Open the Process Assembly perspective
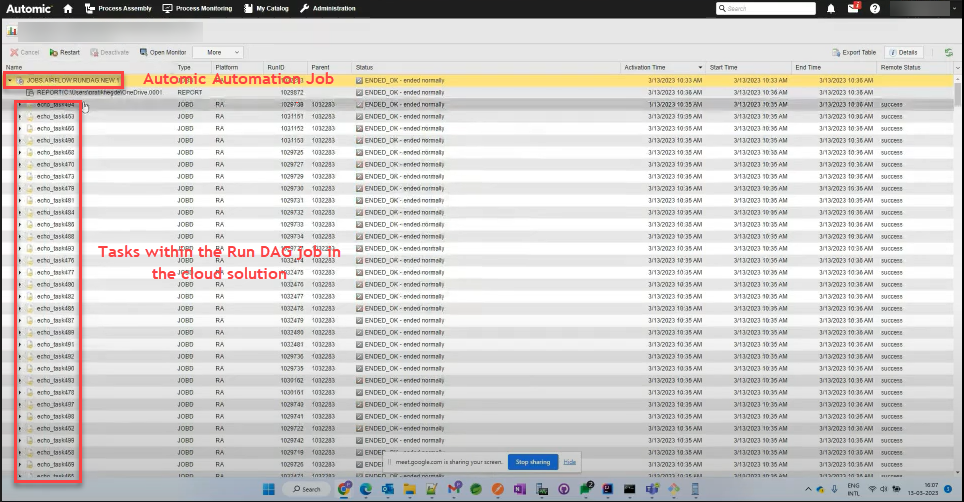This screenshot has width=964, height=502. (x=118, y=9)
